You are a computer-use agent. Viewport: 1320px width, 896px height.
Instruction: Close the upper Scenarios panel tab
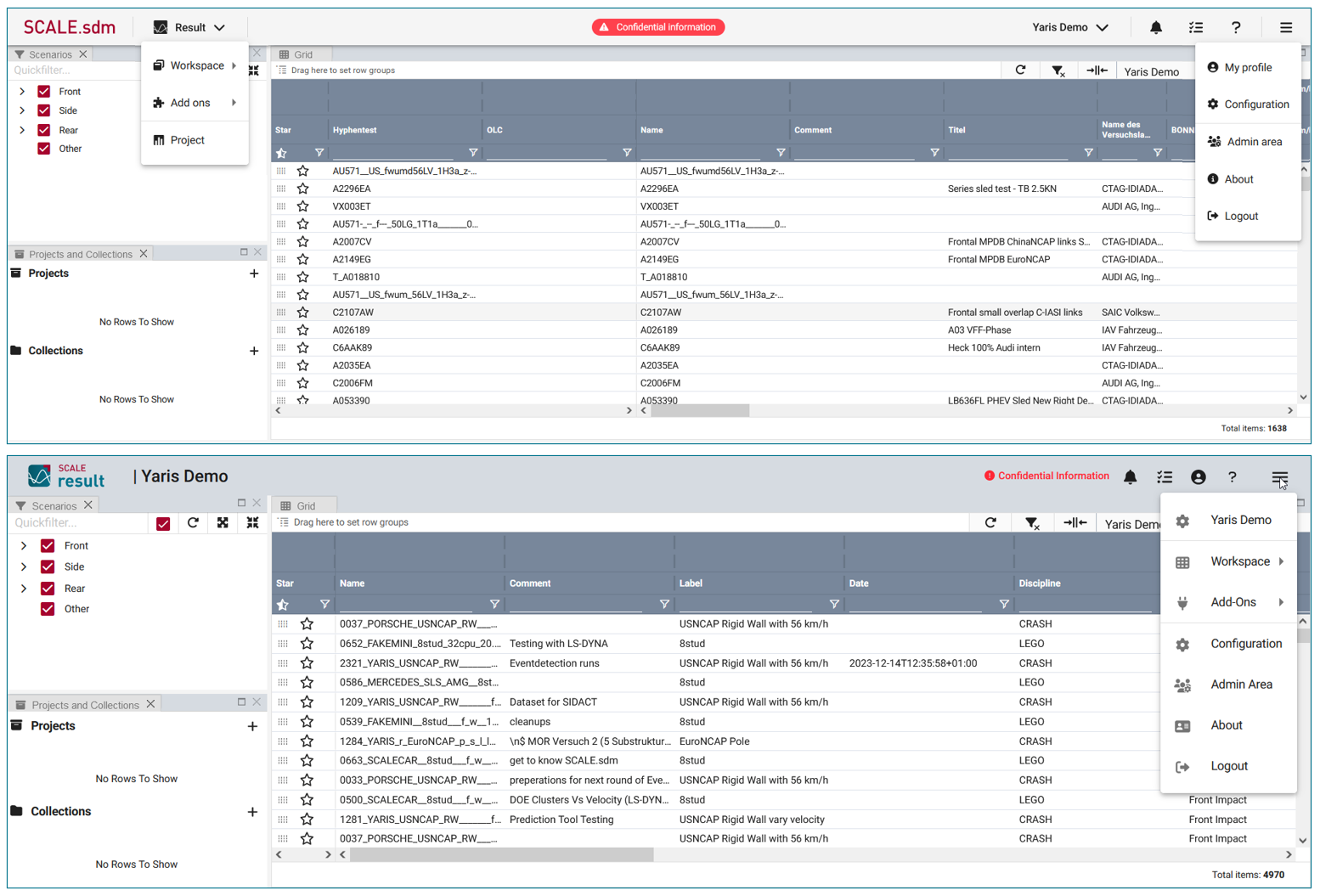pyautogui.click(x=83, y=54)
